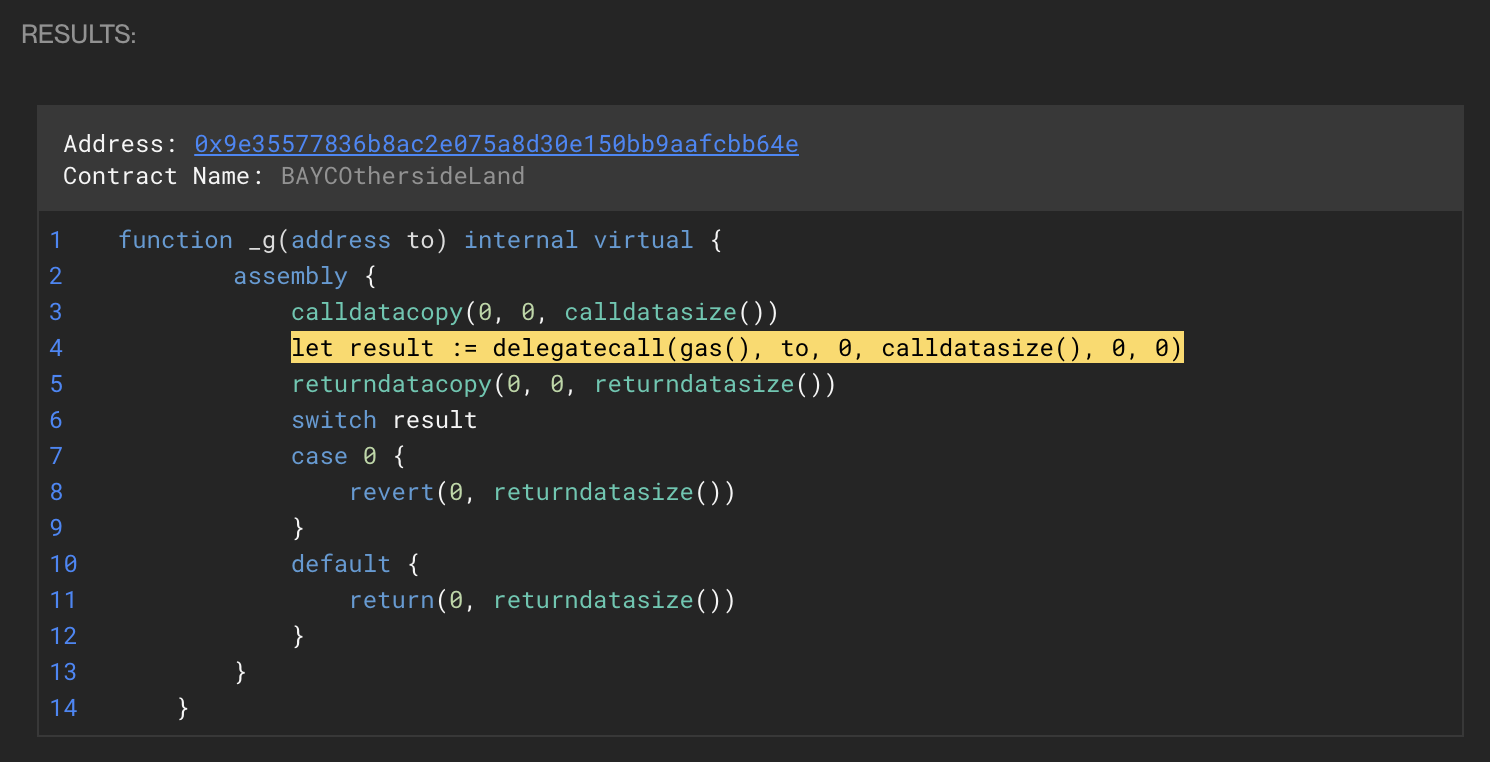Click the calldatacopy call on line 3
This screenshot has height=762, width=1490.
pos(377,312)
